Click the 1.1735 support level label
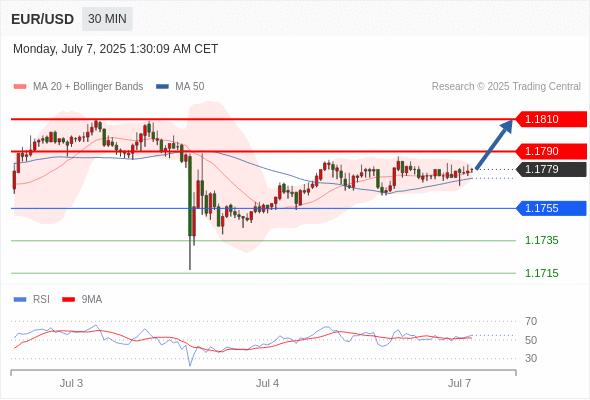 pyautogui.click(x=542, y=240)
